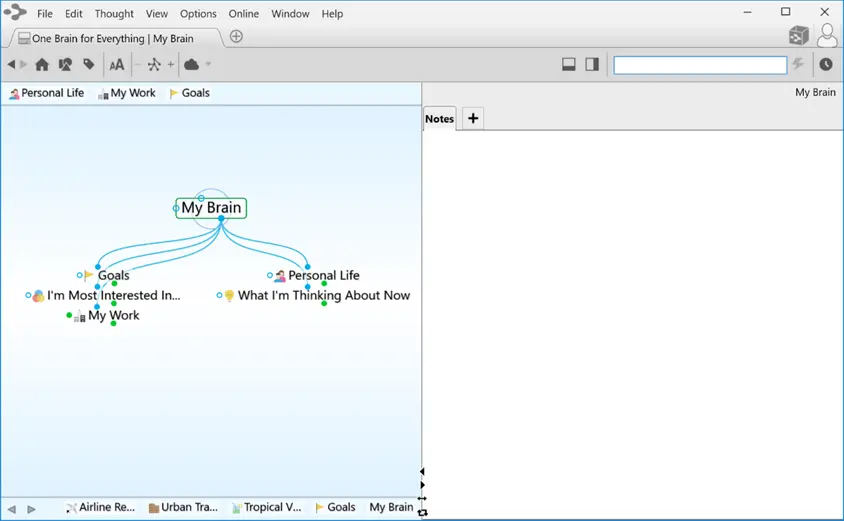Click the search input field

[x=700, y=65]
